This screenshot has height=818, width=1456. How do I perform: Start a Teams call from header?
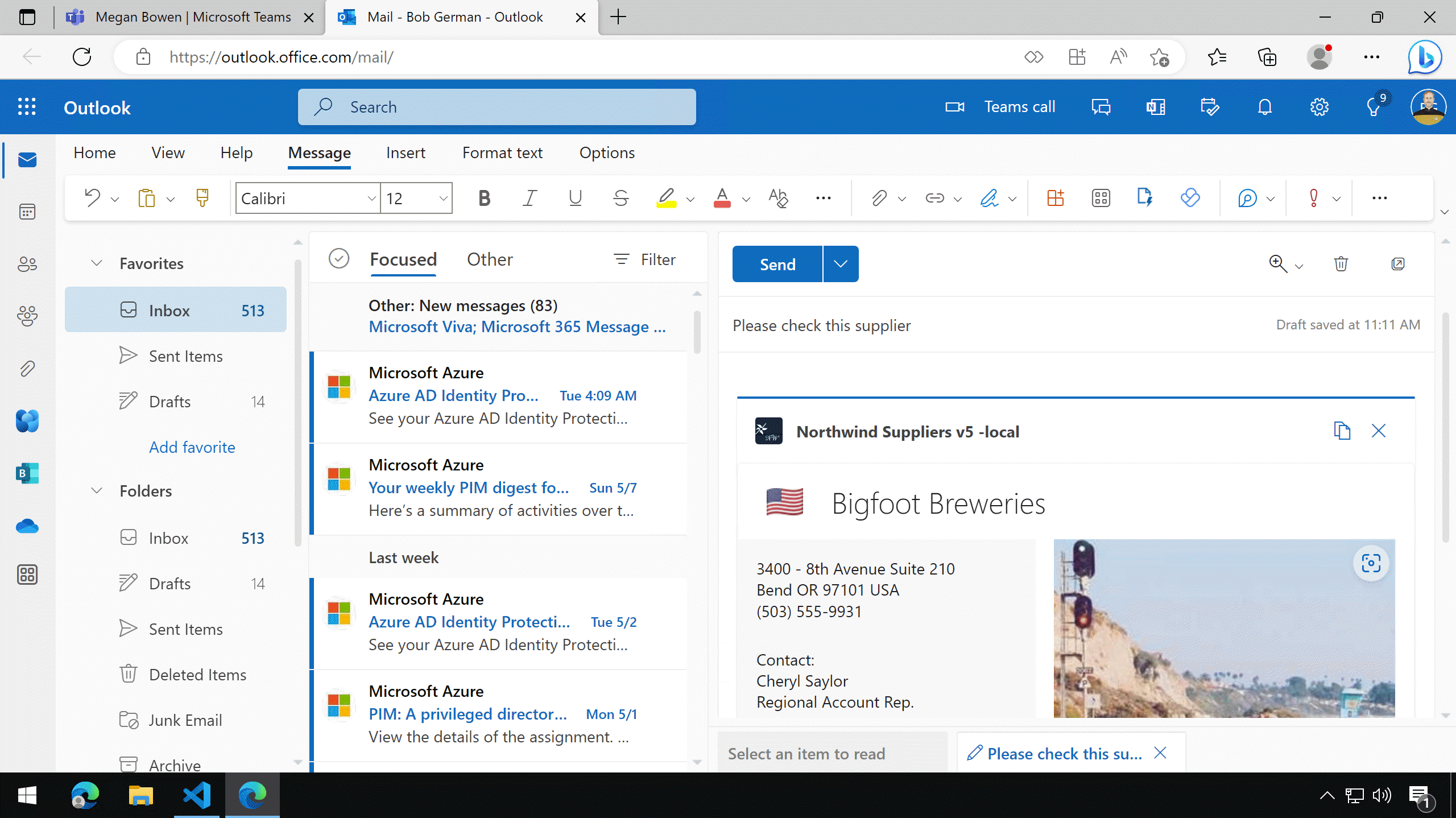tap(1000, 107)
